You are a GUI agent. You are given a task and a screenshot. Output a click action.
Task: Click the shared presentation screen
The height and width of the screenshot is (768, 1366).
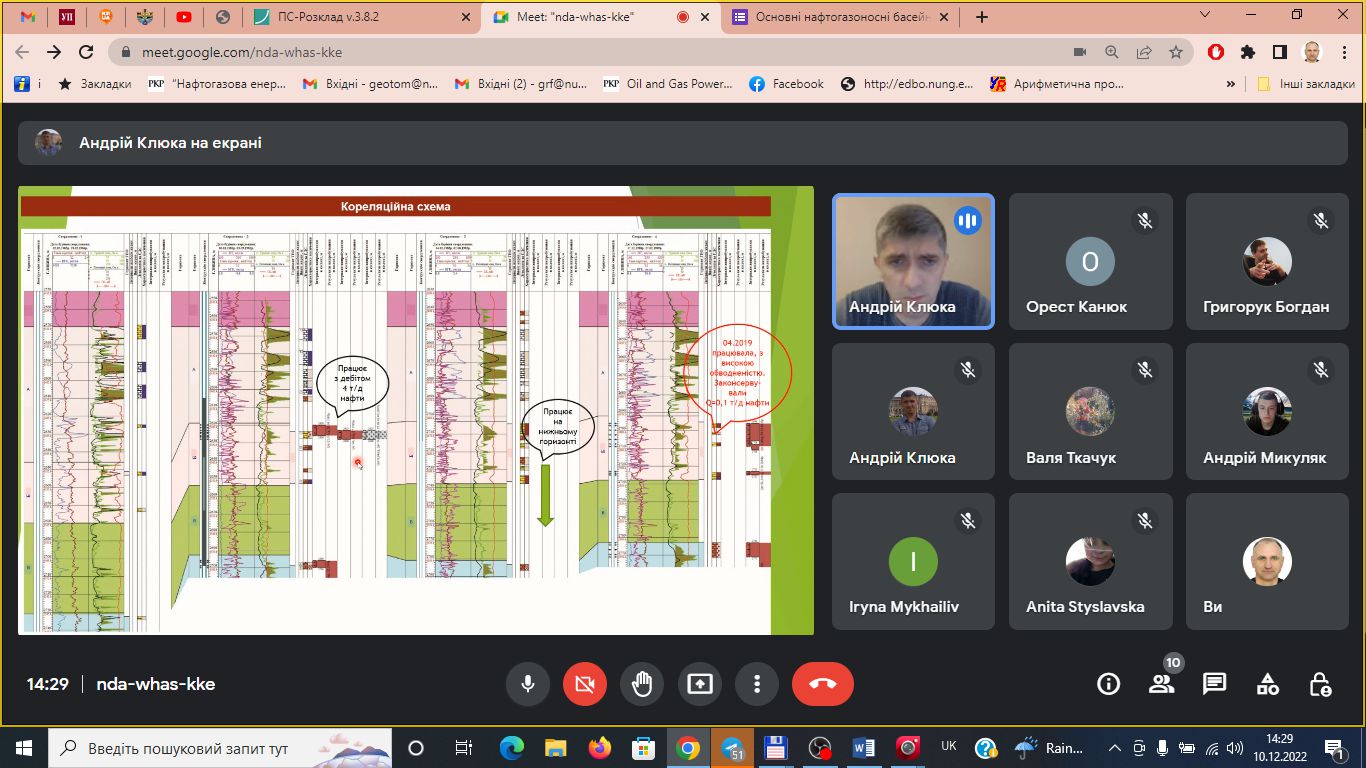pos(416,410)
